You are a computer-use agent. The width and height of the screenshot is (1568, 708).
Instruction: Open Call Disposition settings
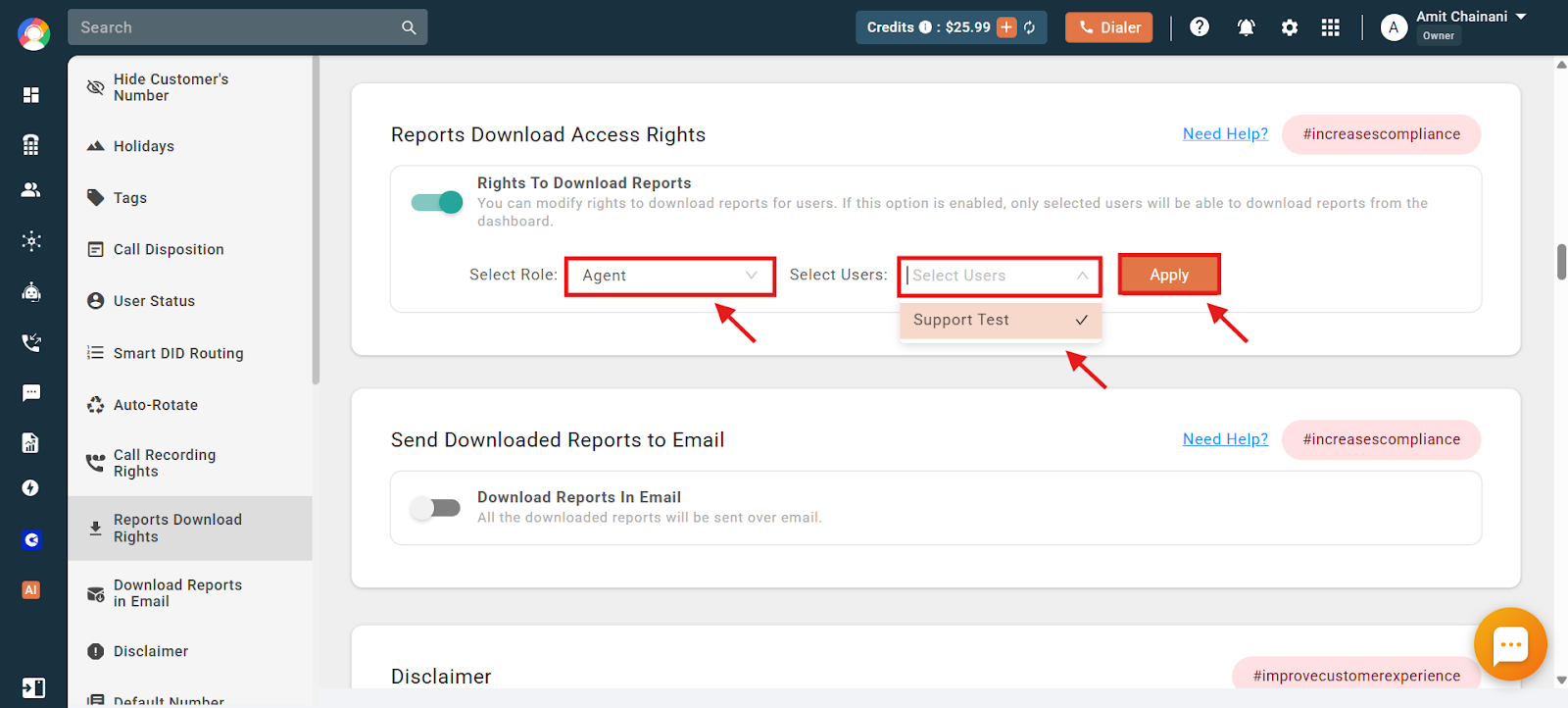click(x=190, y=249)
